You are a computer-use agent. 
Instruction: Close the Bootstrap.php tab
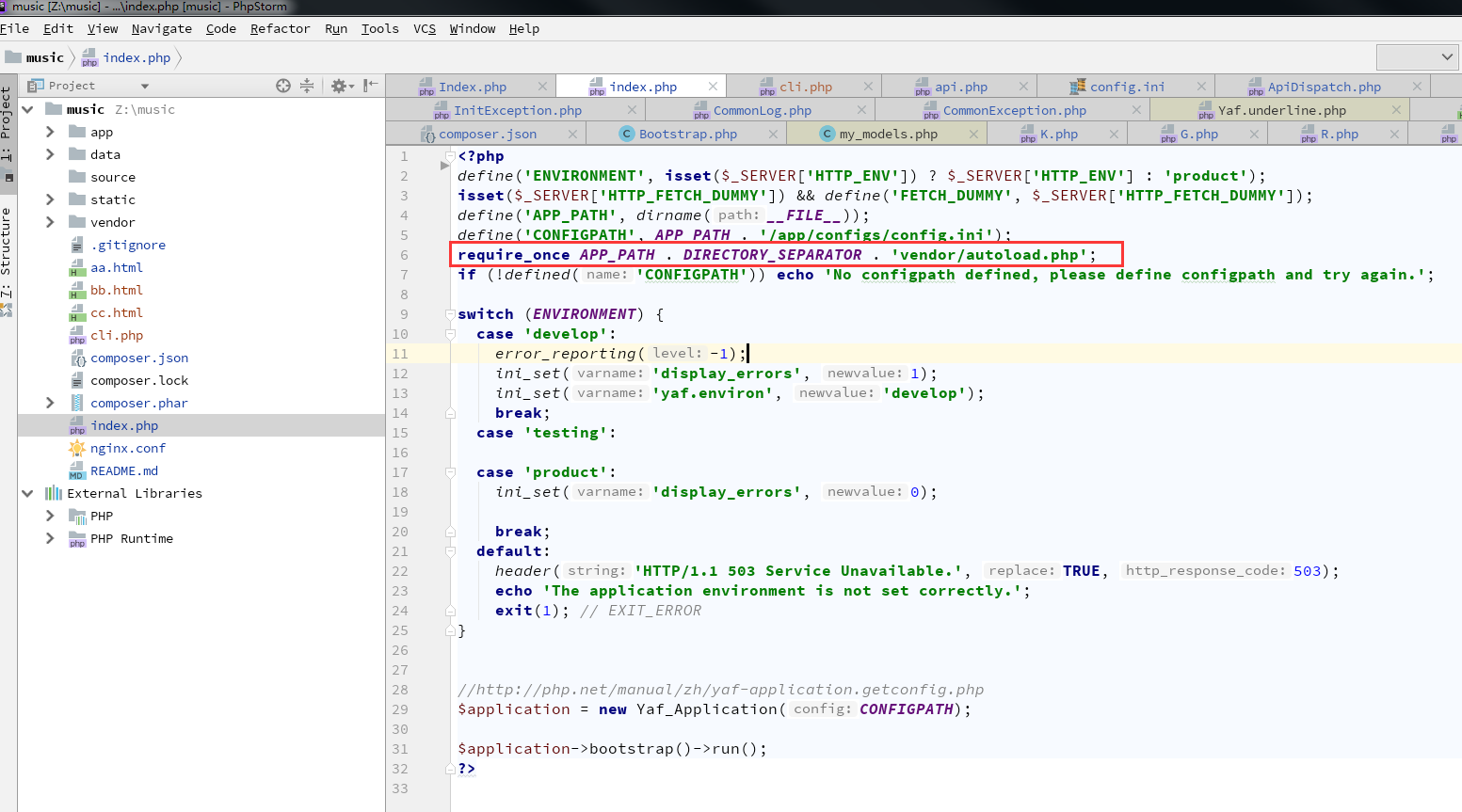click(x=773, y=135)
